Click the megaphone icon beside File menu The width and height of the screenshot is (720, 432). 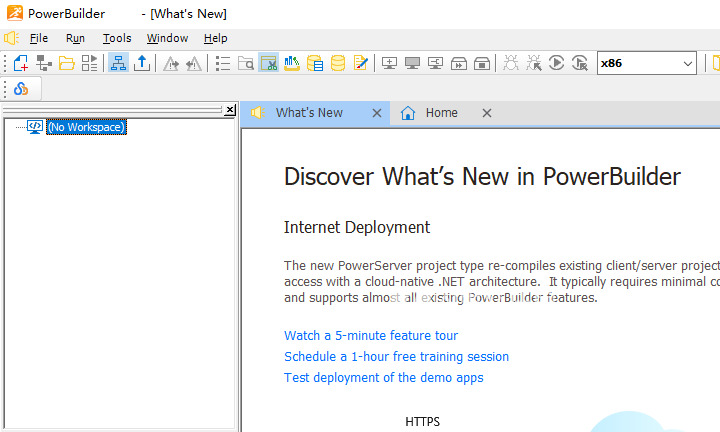point(11,38)
